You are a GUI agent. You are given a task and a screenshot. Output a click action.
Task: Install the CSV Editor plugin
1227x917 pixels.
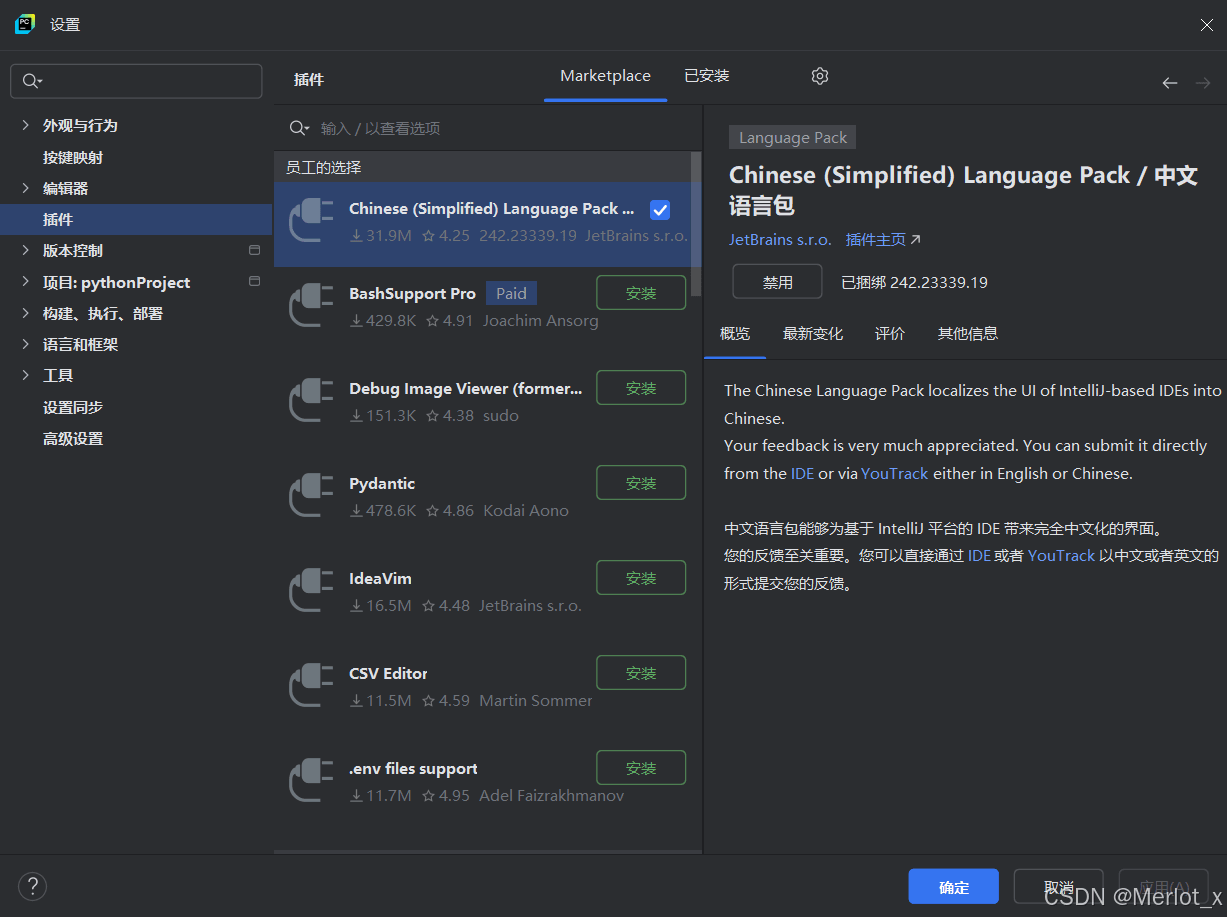click(x=641, y=673)
